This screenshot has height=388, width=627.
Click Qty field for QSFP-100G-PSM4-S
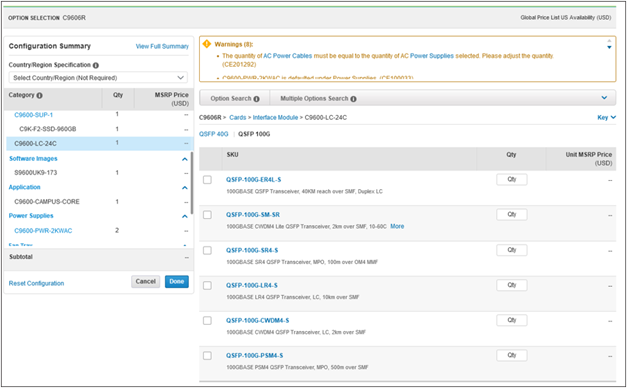512,356
